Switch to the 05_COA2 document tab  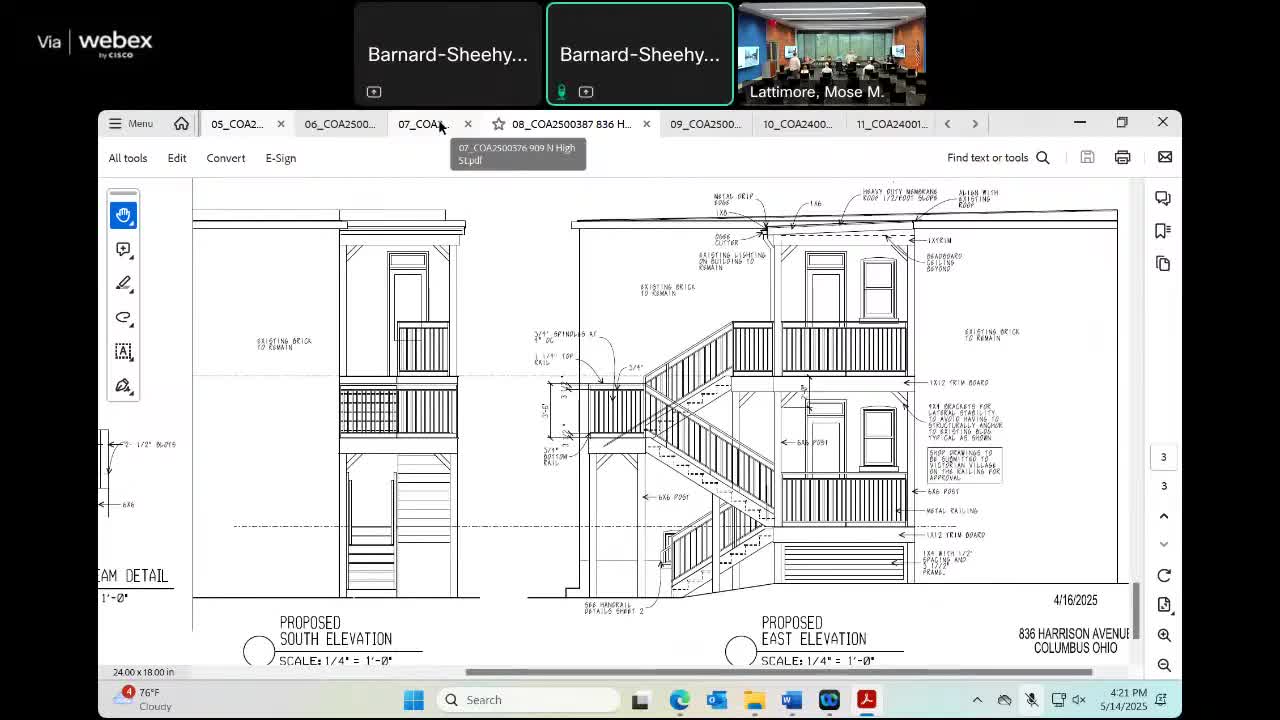pos(237,124)
